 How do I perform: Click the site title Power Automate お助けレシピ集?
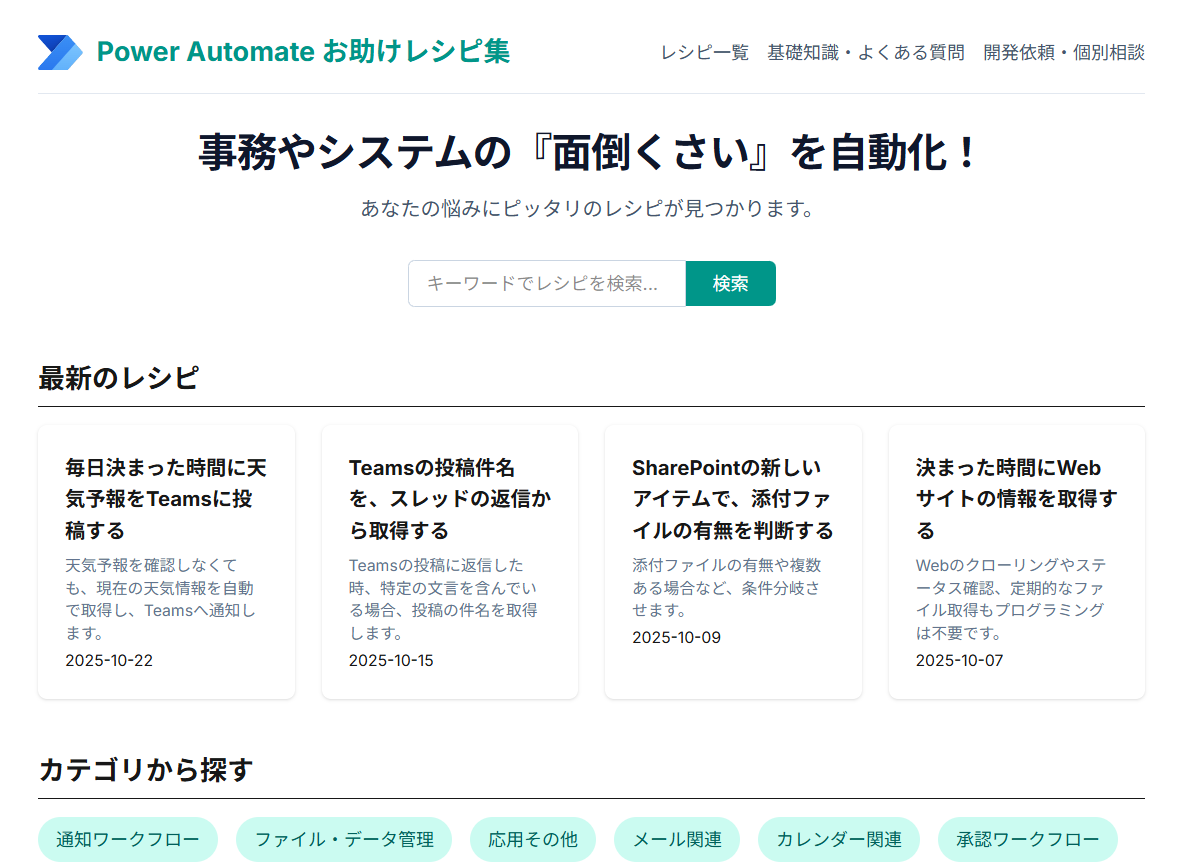coord(303,51)
